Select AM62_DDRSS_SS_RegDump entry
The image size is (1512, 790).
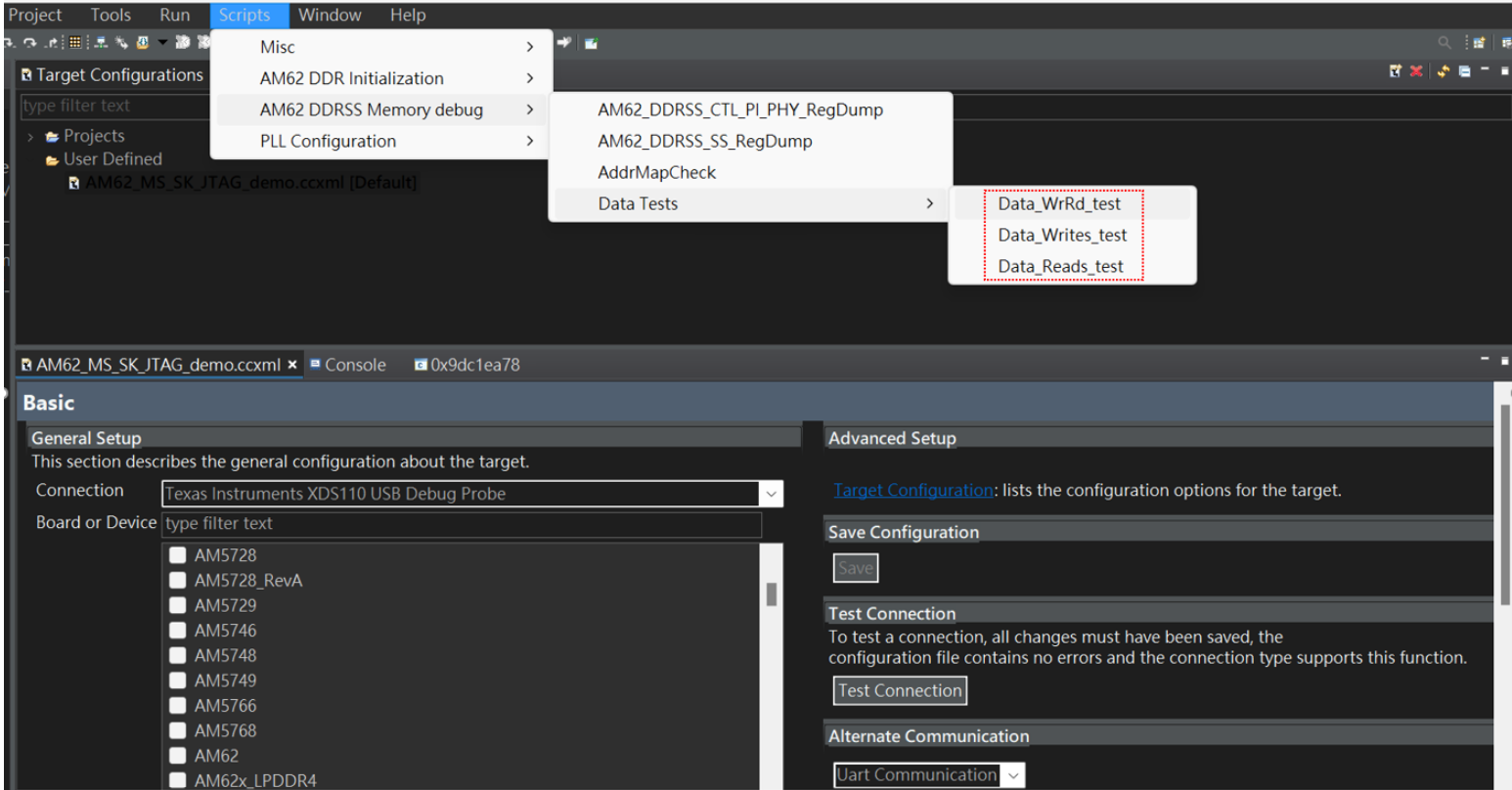(x=750, y=141)
